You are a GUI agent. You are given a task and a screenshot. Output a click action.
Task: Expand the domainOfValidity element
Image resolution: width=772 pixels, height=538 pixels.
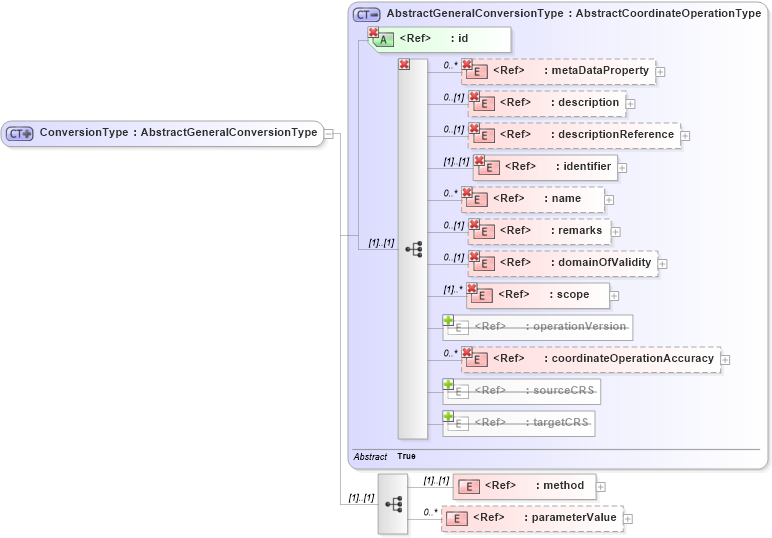pyautogui.click(x=663, y=264)
